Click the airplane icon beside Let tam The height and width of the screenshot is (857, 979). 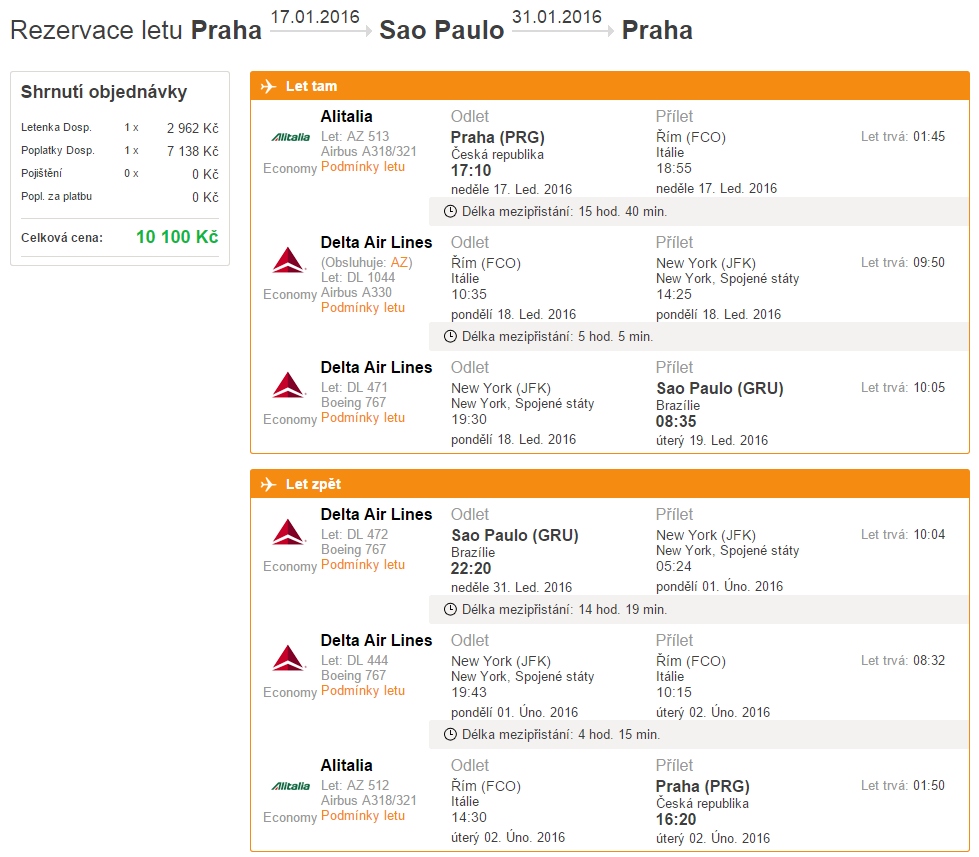pos(268,86)
